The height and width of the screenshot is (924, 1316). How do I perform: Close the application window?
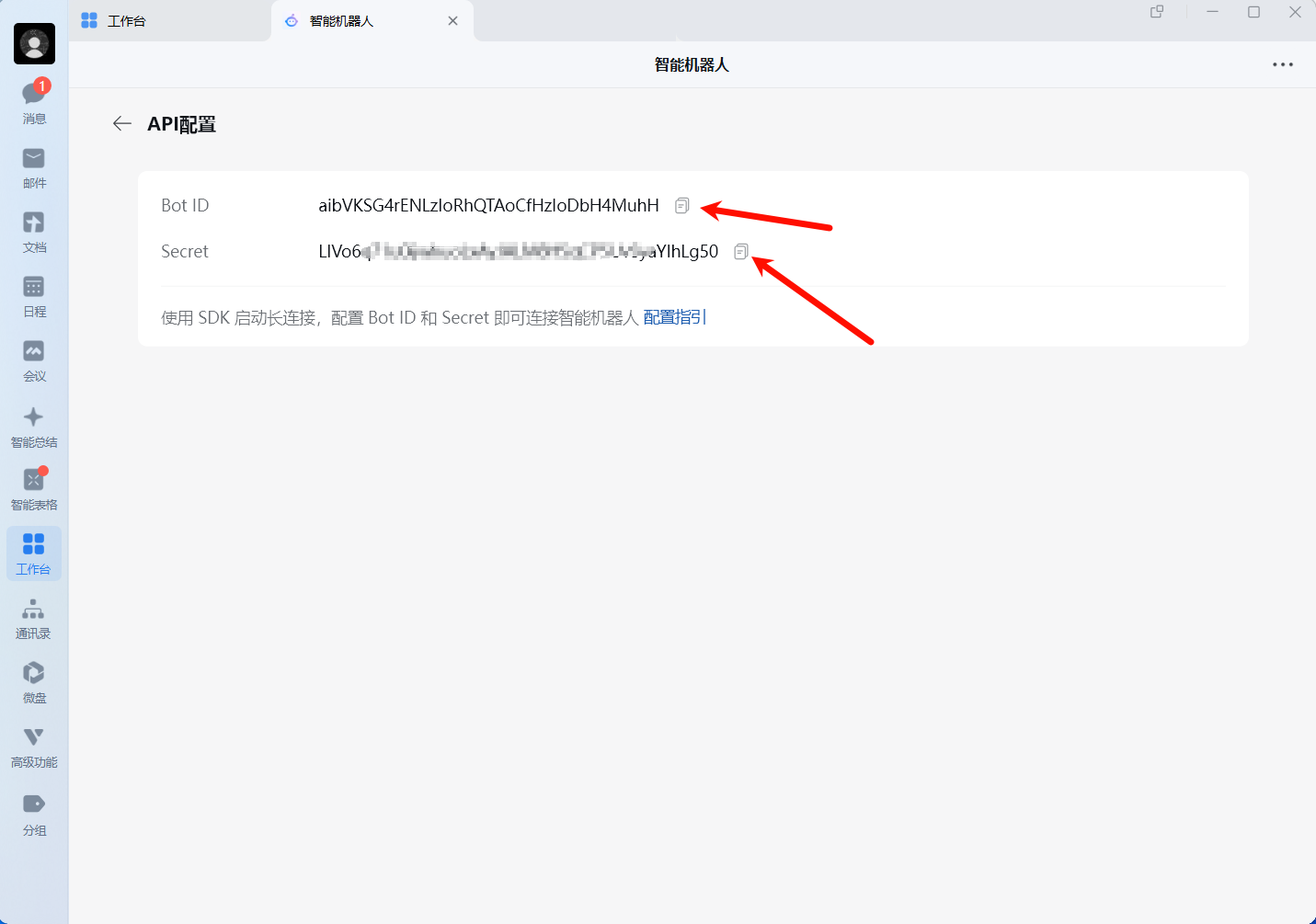coord(1295,12)
